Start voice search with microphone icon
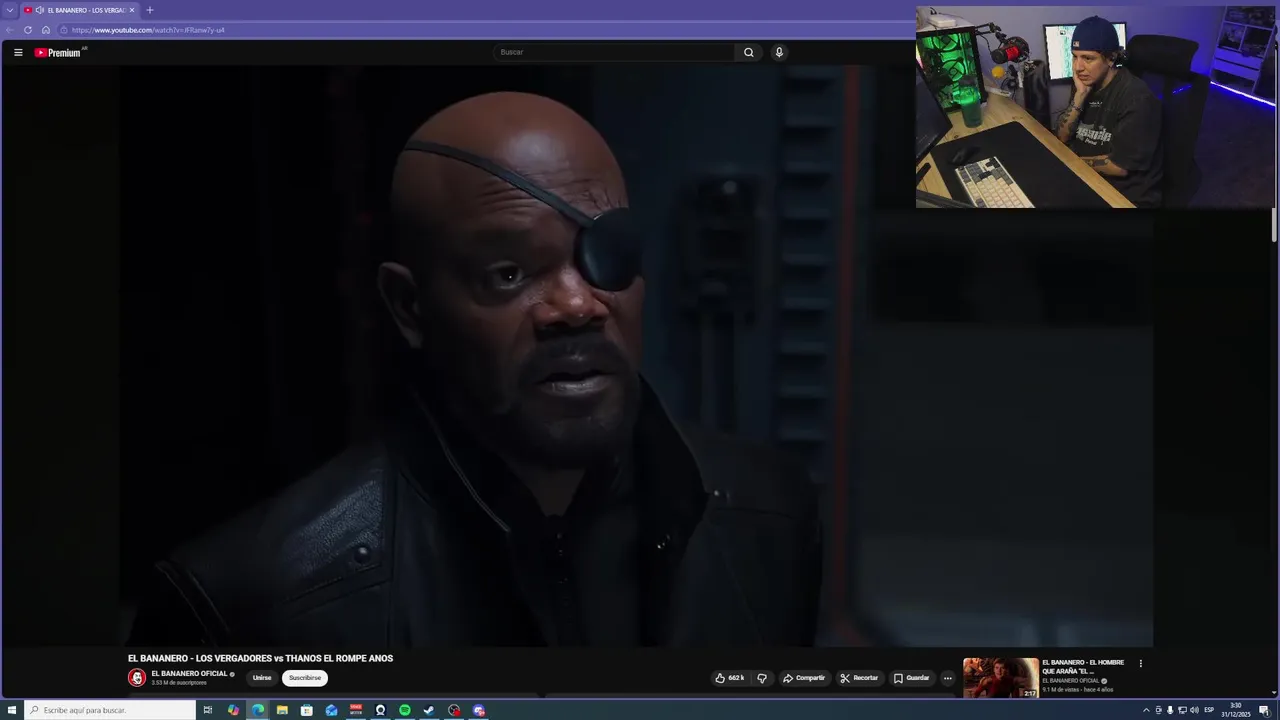1280x720 pixels. [779, 52]
